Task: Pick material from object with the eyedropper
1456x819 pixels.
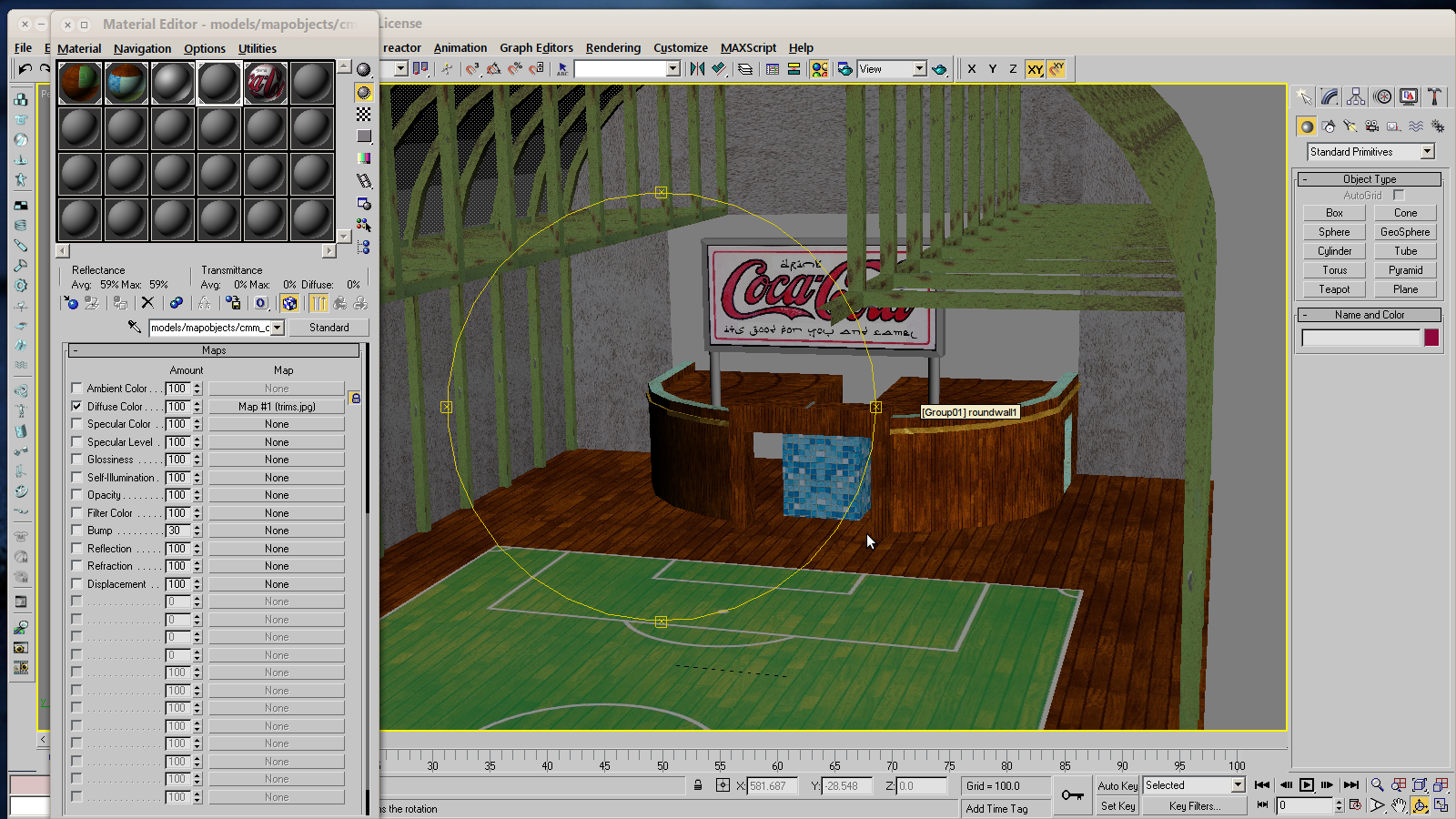Action: click(134, 327)
